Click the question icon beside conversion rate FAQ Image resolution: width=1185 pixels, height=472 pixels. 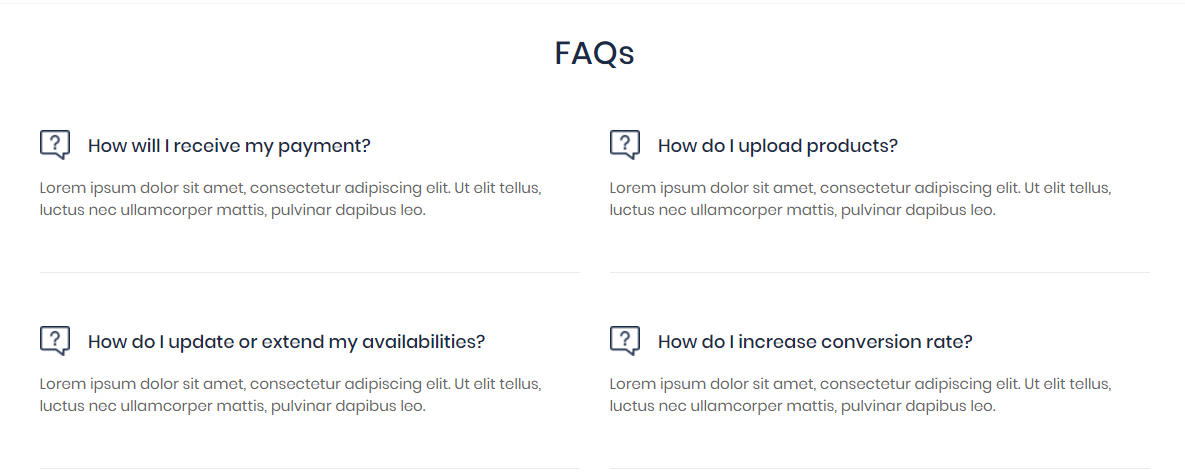coord(625,341)
